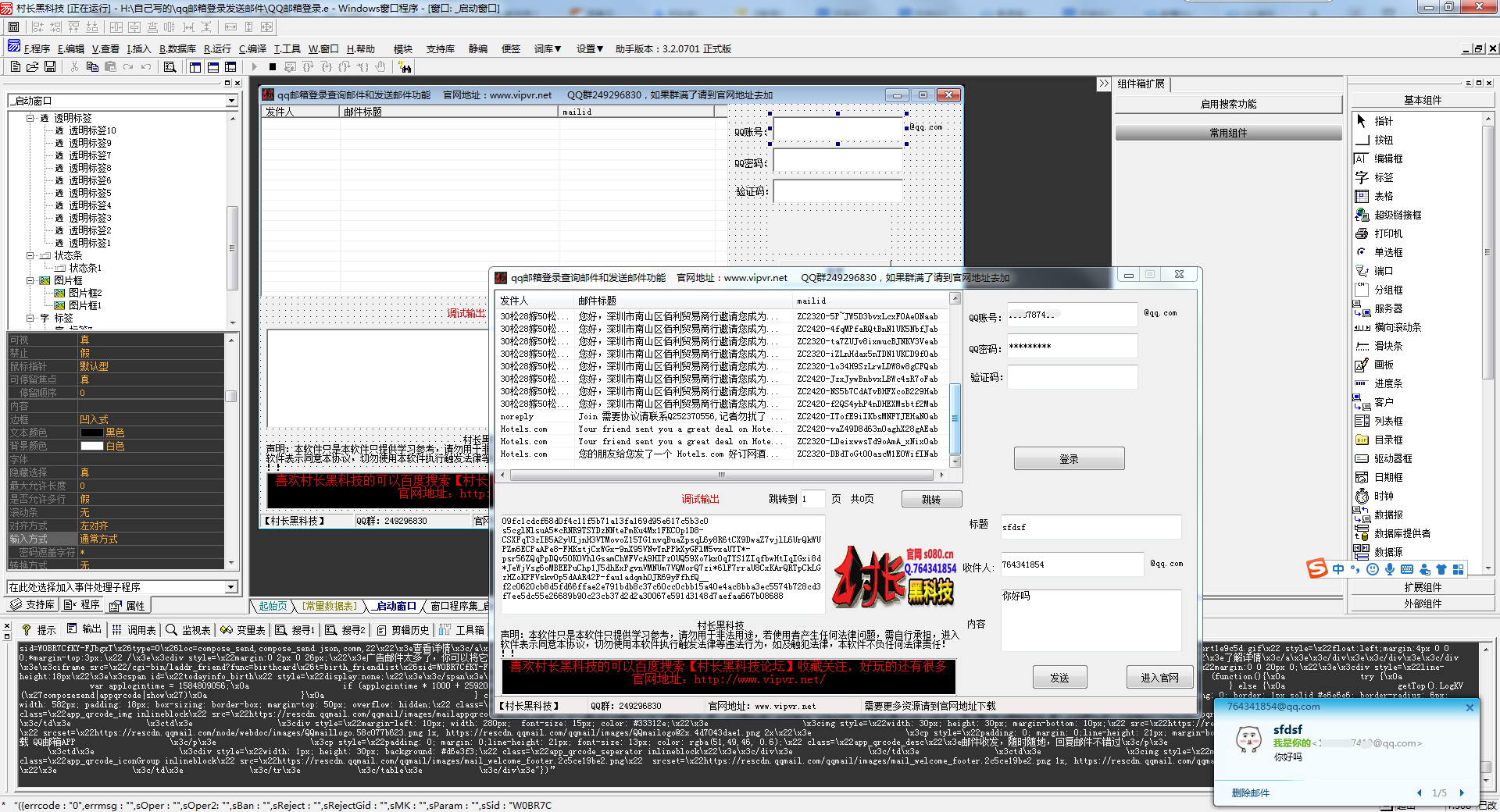Click the Find magnifier toolbar icon

point(170,67)
